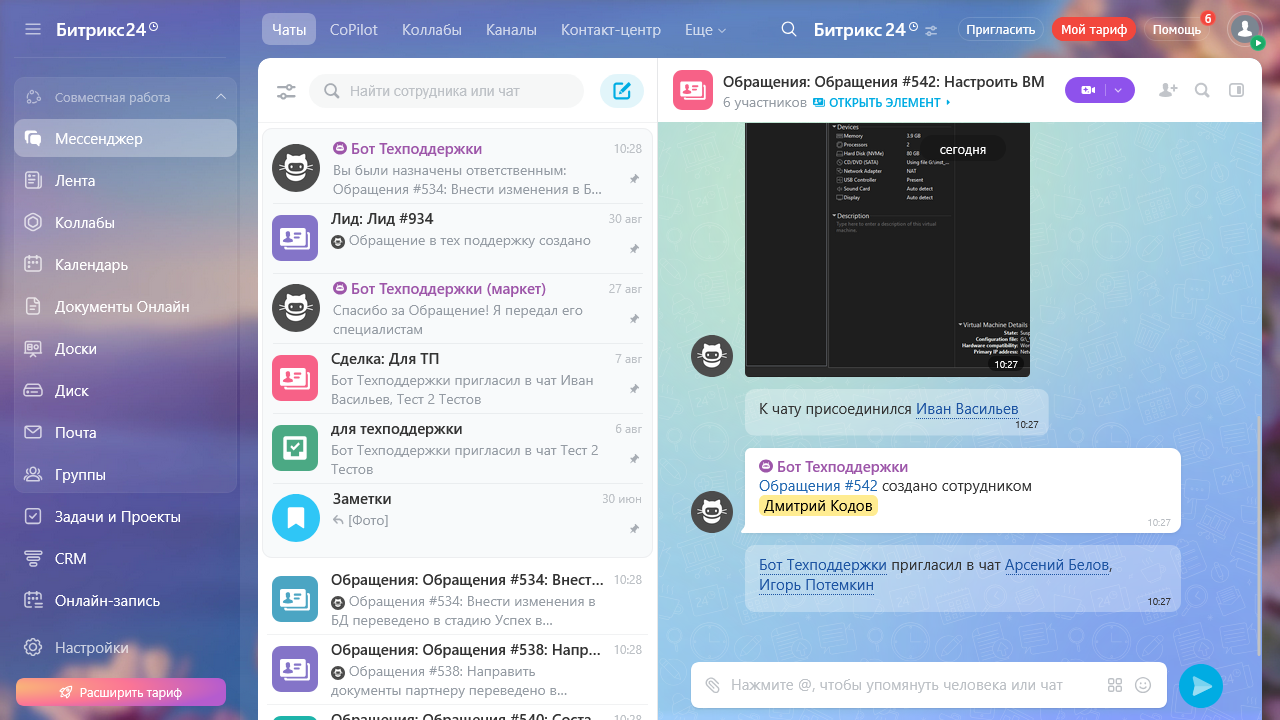Click the ОТКРЫТЬ ЭЛЕМЕНТ link
Viewport: 1280px width, 720px height.
coord(881,103)
